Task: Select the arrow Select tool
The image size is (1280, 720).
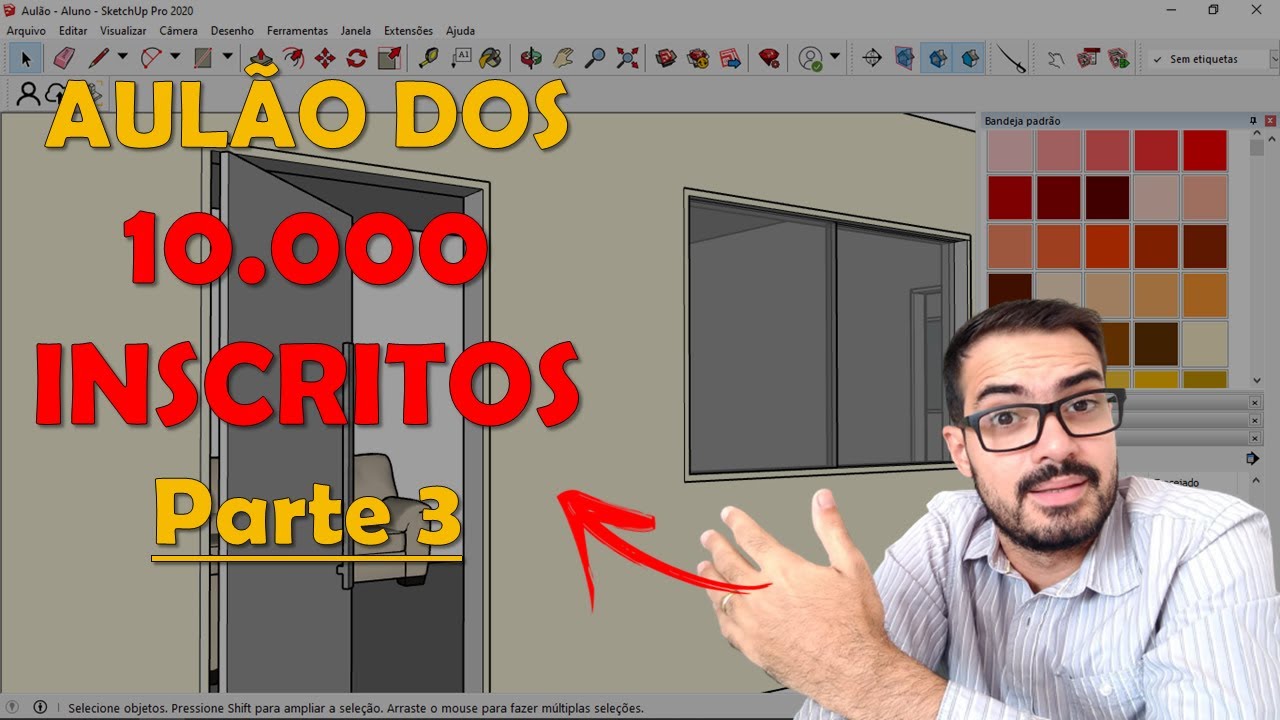Action: click(x=26, y=58)
